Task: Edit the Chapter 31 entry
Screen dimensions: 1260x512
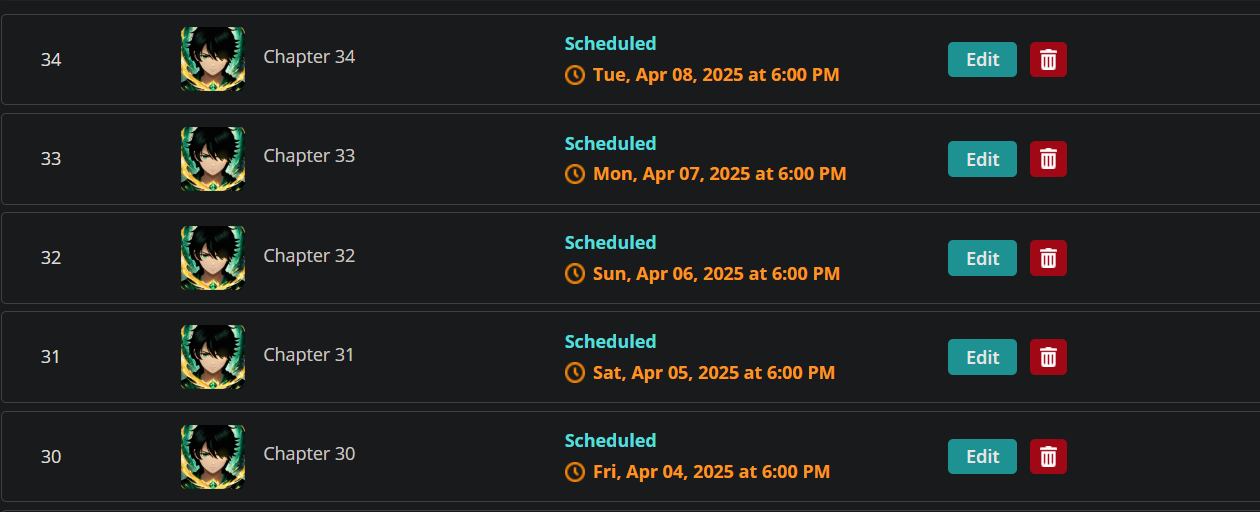Action: point(982,357)
